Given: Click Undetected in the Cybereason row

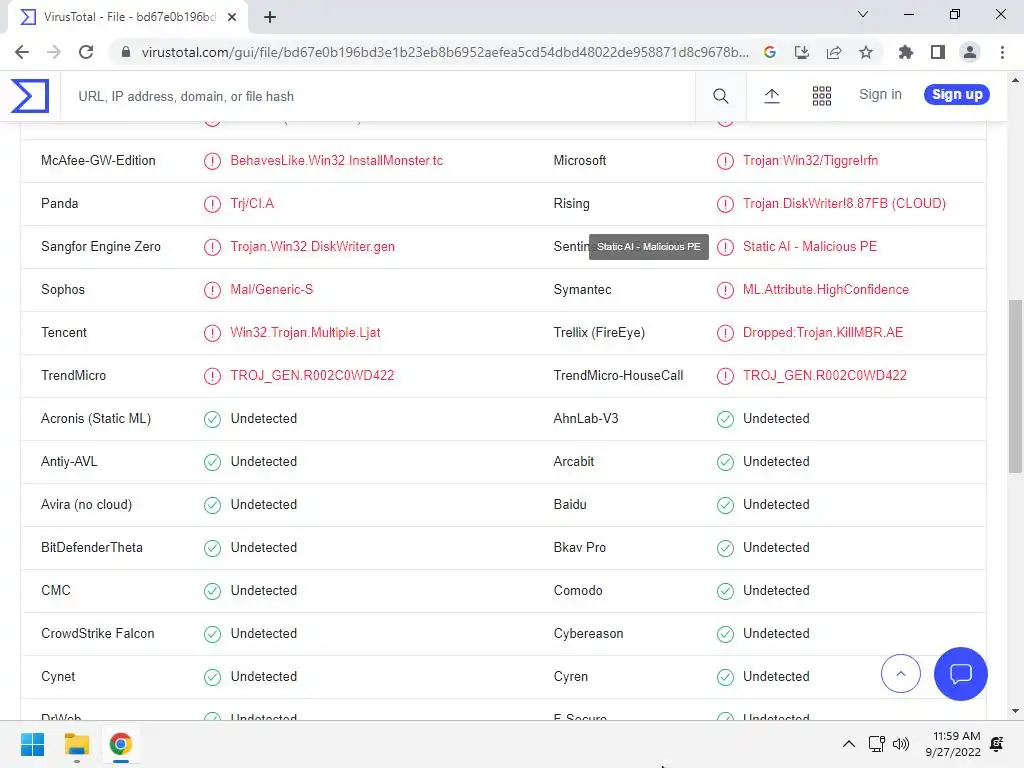Looking at the screenshot, I should (x=776, y=633).
